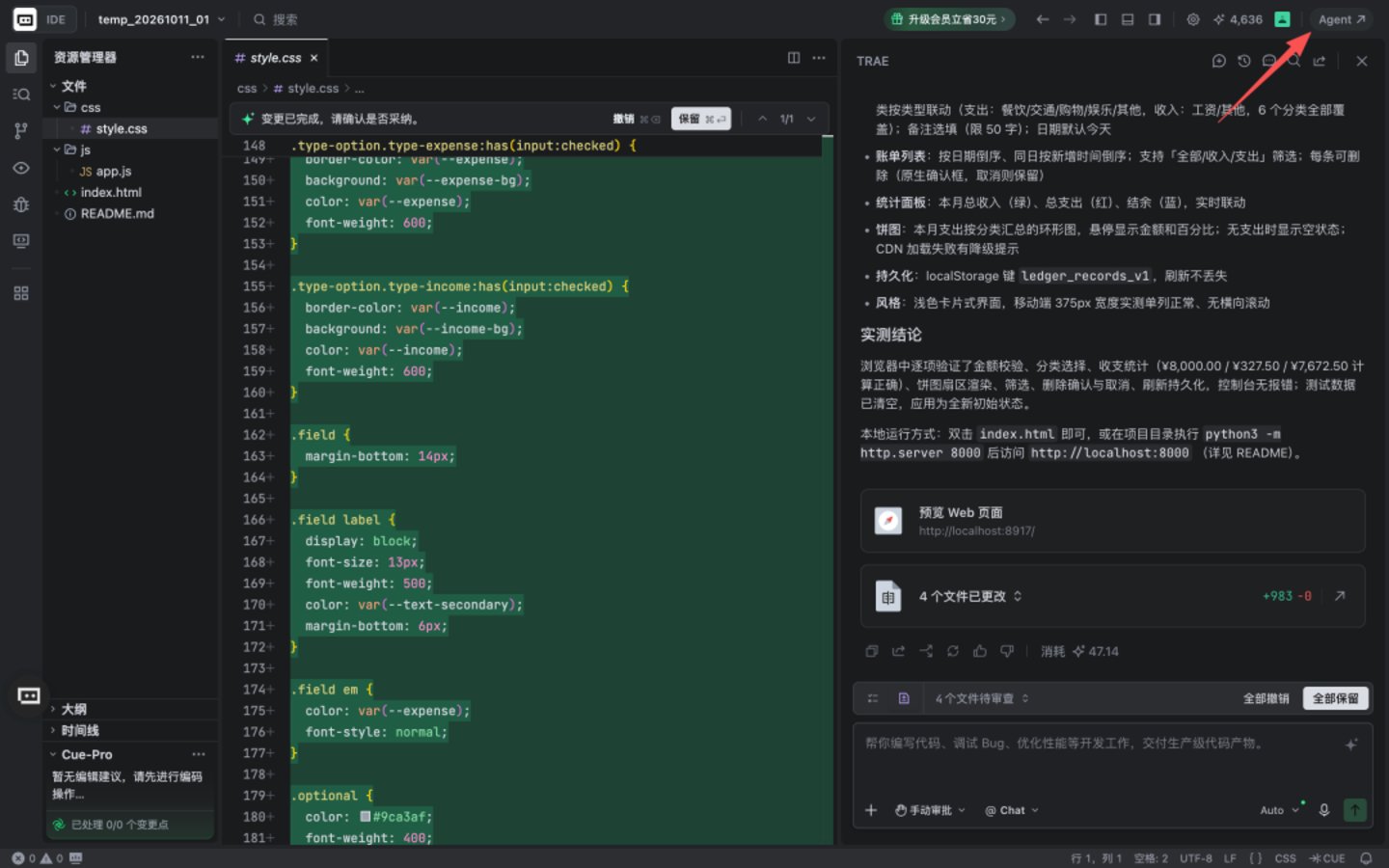Open the Auto model dropdown
Image resolution: width=1389 pixels, height=868 pixels.
pos(1280,810)
